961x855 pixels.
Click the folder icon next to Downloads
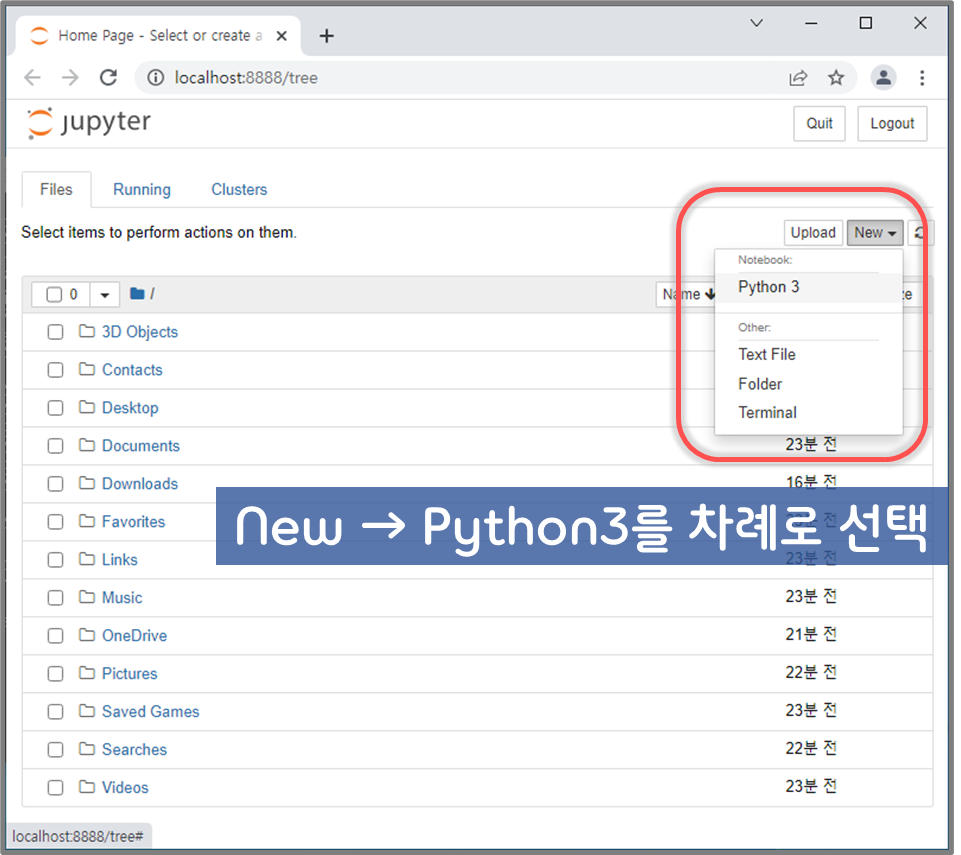tap(87, 484)
